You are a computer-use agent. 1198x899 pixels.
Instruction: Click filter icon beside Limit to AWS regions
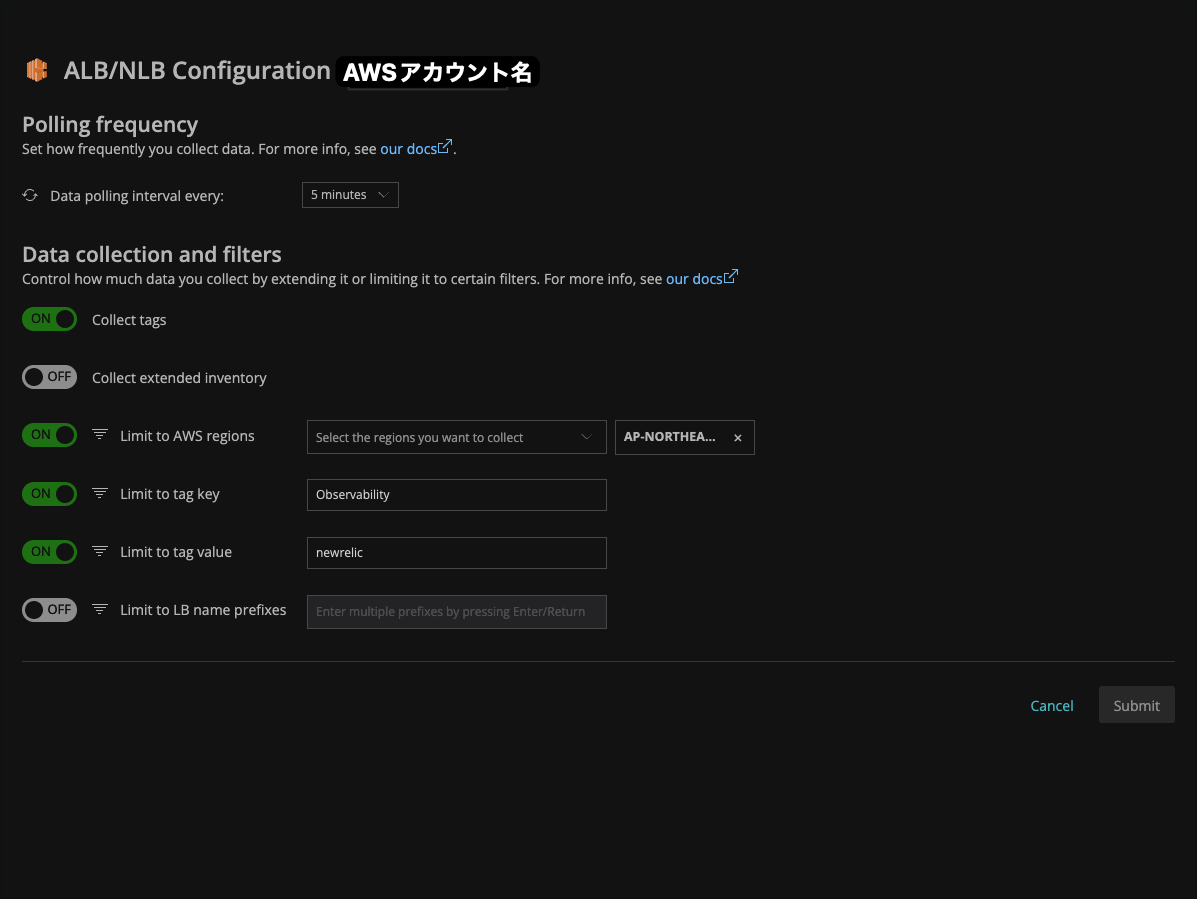coord(99,435)
